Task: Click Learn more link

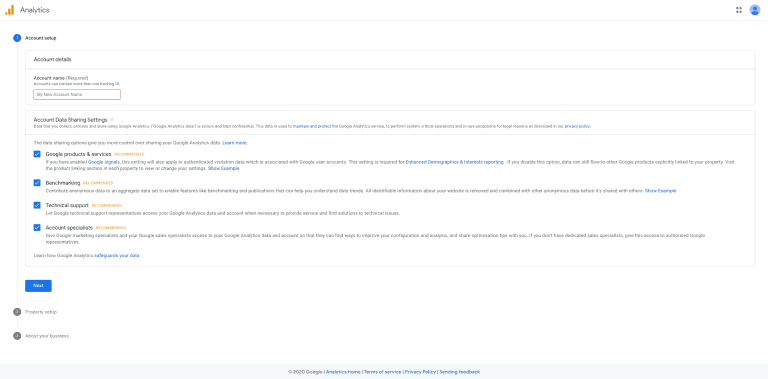Action: [235, 143]
